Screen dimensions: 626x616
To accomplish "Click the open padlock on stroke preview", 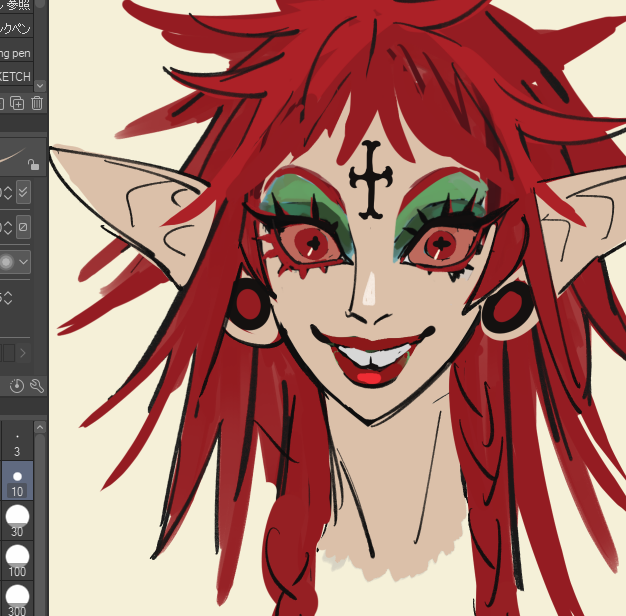I will tap(34, 164).
